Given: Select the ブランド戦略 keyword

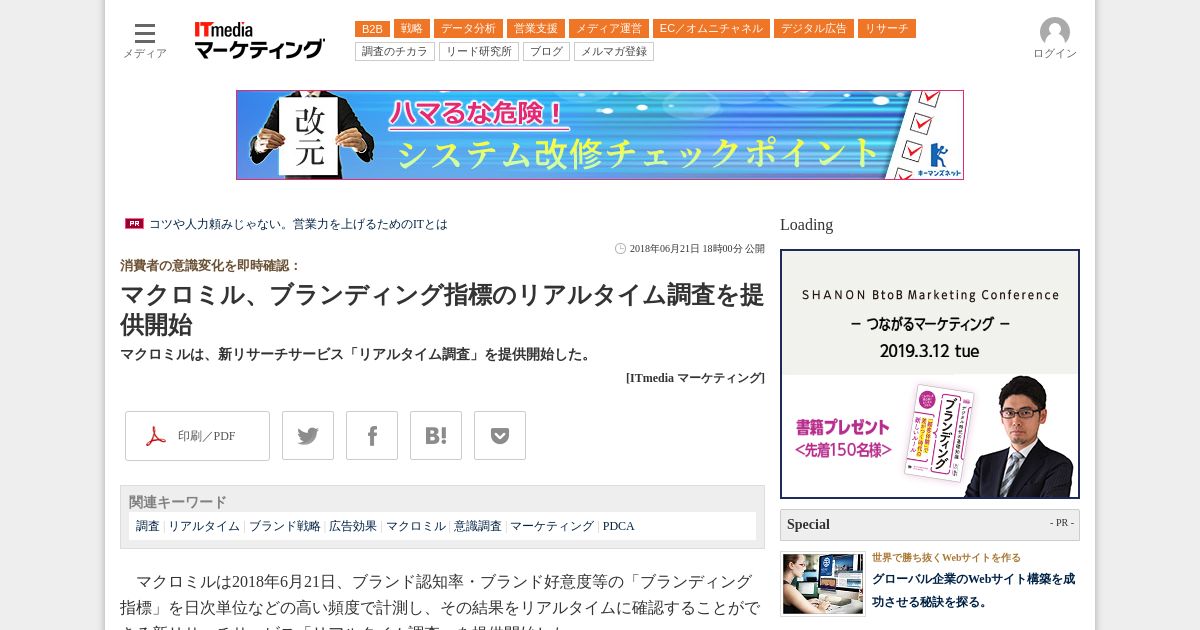Looking at the screenshot, I should point(285,526).
